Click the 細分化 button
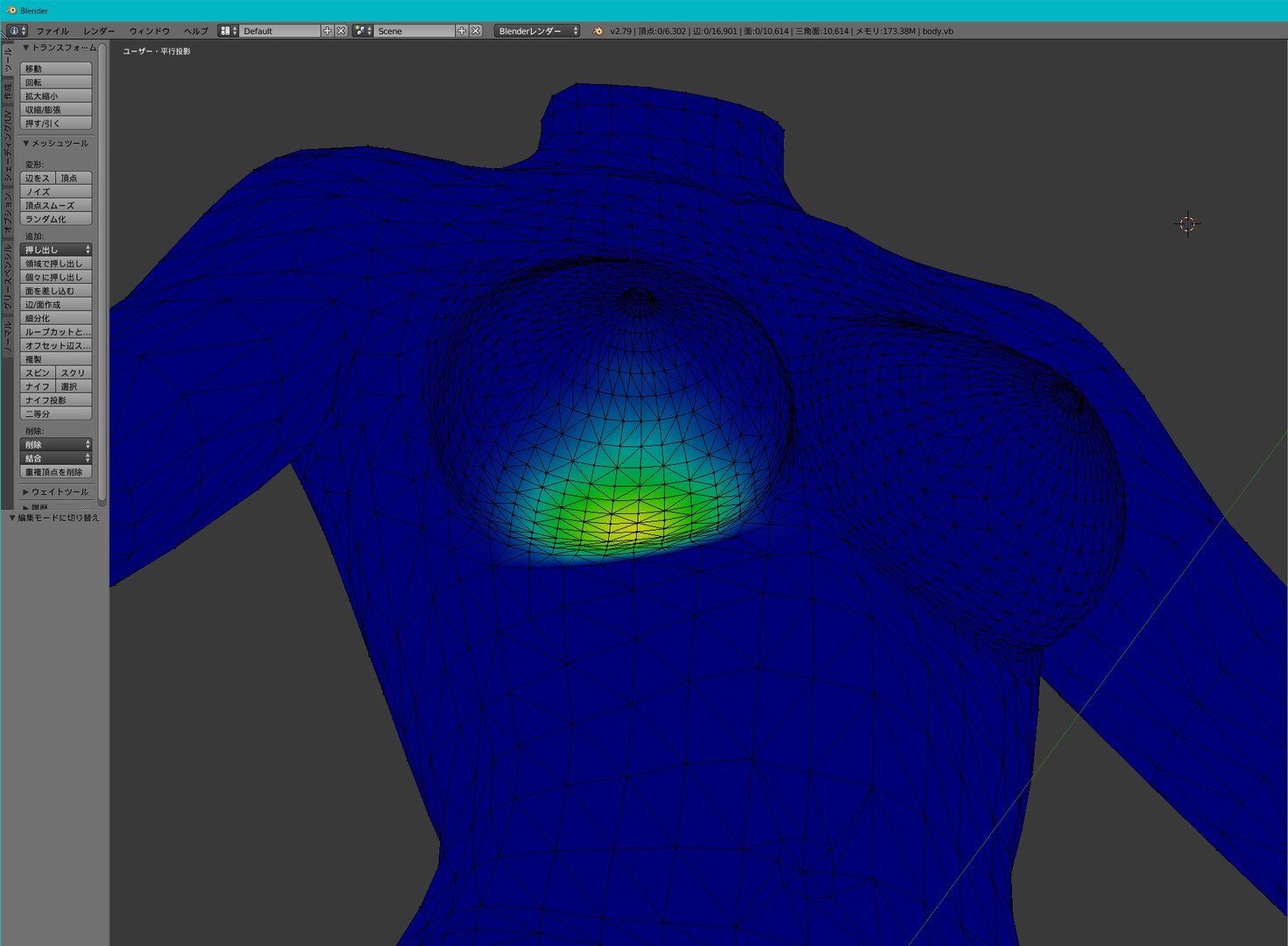This screenshot has height=946, width=1288. (56, 318)
